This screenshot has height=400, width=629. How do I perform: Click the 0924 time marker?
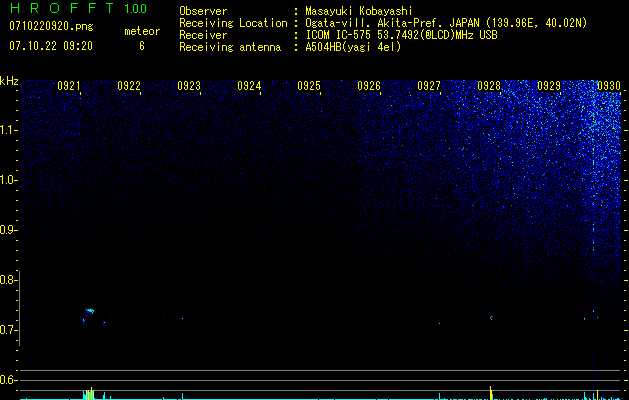(249, 86)
